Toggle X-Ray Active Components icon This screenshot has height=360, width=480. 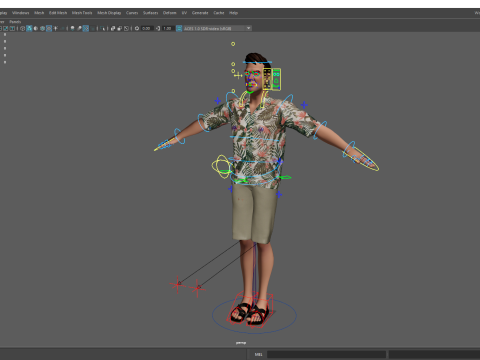pos(120,28)
